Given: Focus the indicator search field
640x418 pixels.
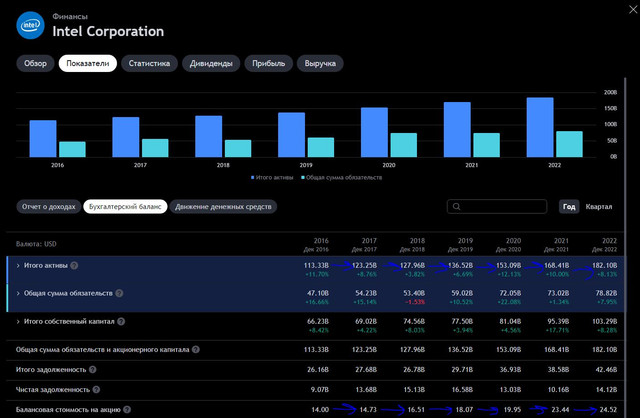Looking at the screenshot, I should [497, 207].
